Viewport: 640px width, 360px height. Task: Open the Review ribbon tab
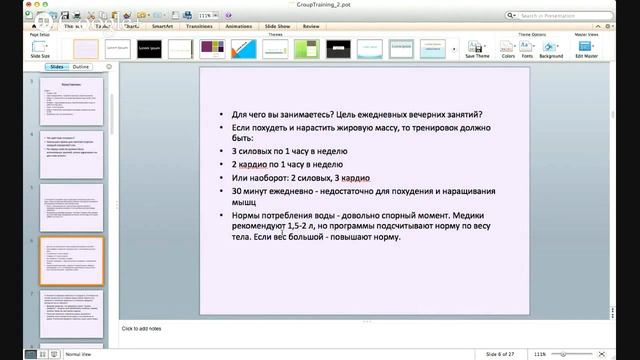[x=311, y=26]
